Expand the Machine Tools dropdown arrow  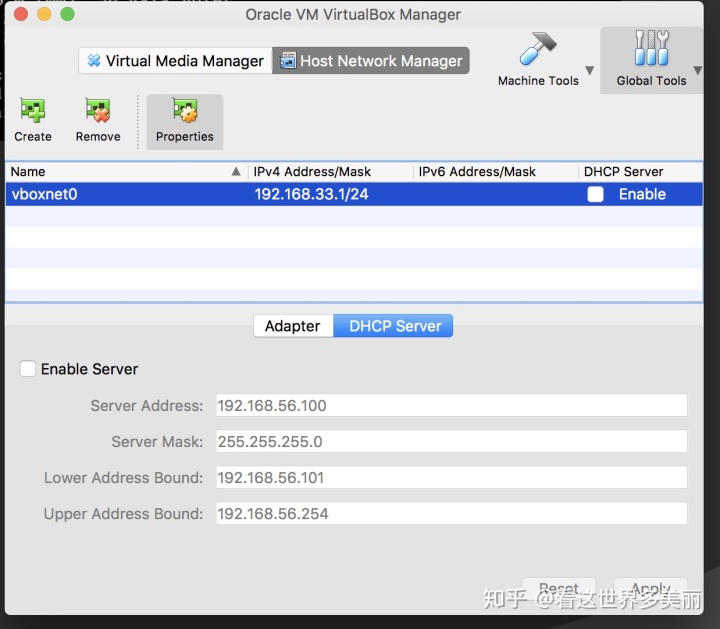(x=590, y=70)
